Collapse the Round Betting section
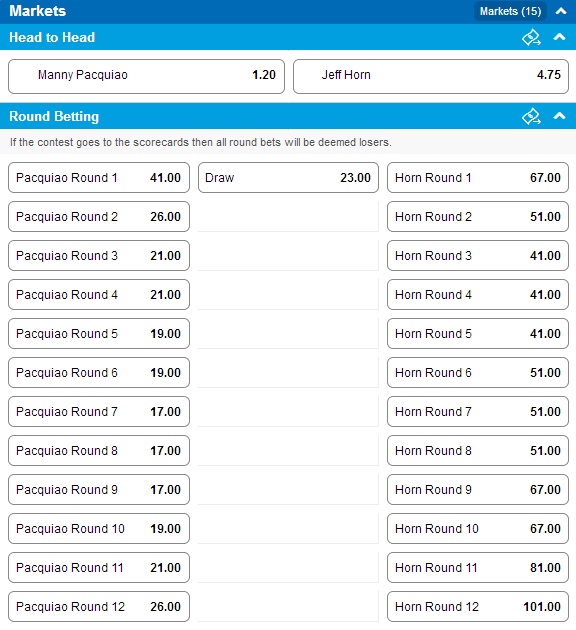576x630 pixels. click(x=560, y=116)
